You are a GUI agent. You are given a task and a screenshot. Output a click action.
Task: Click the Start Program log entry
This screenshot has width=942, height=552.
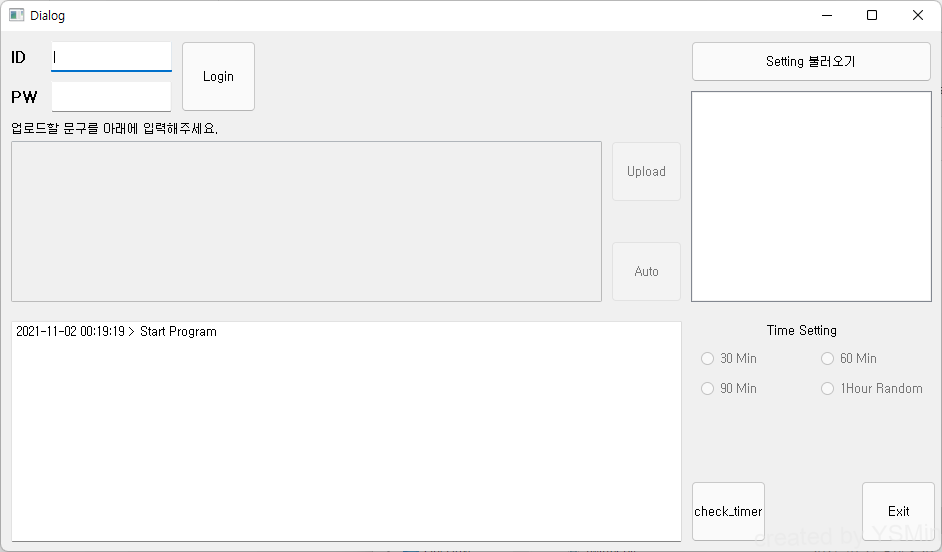(x=117, y=332)
